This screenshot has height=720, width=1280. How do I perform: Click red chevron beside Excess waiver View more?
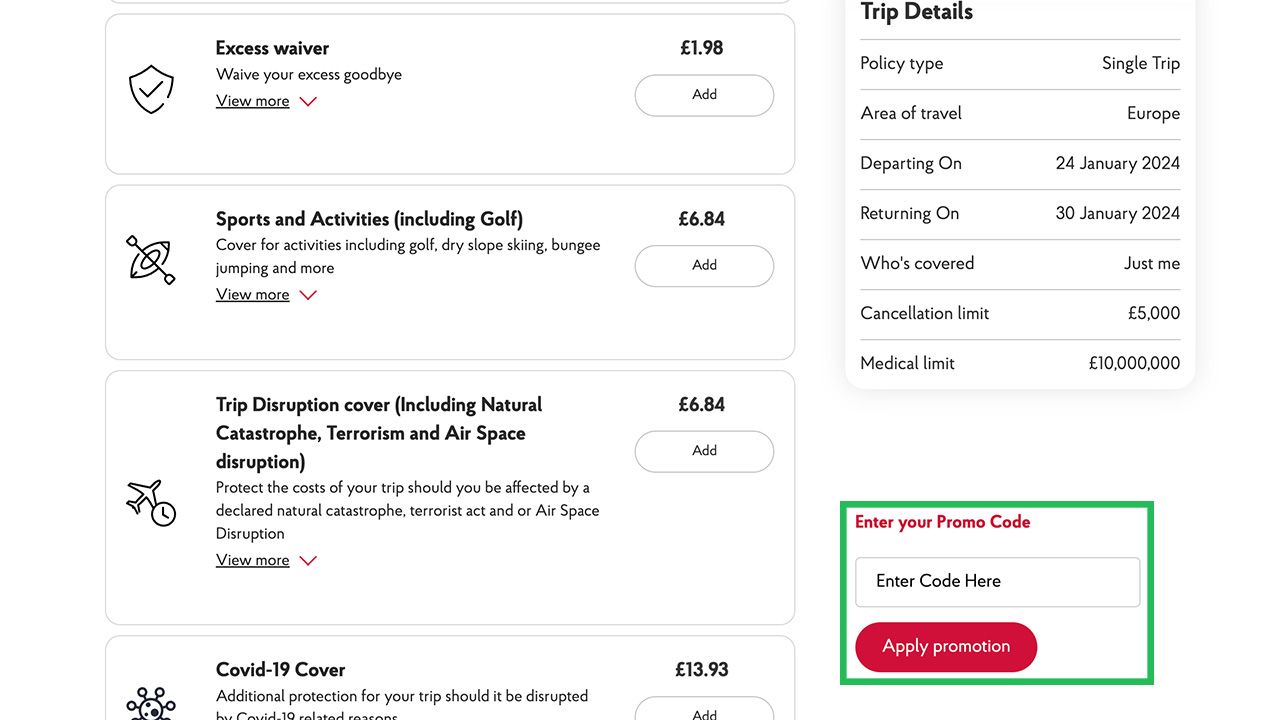tap(308, 102)
